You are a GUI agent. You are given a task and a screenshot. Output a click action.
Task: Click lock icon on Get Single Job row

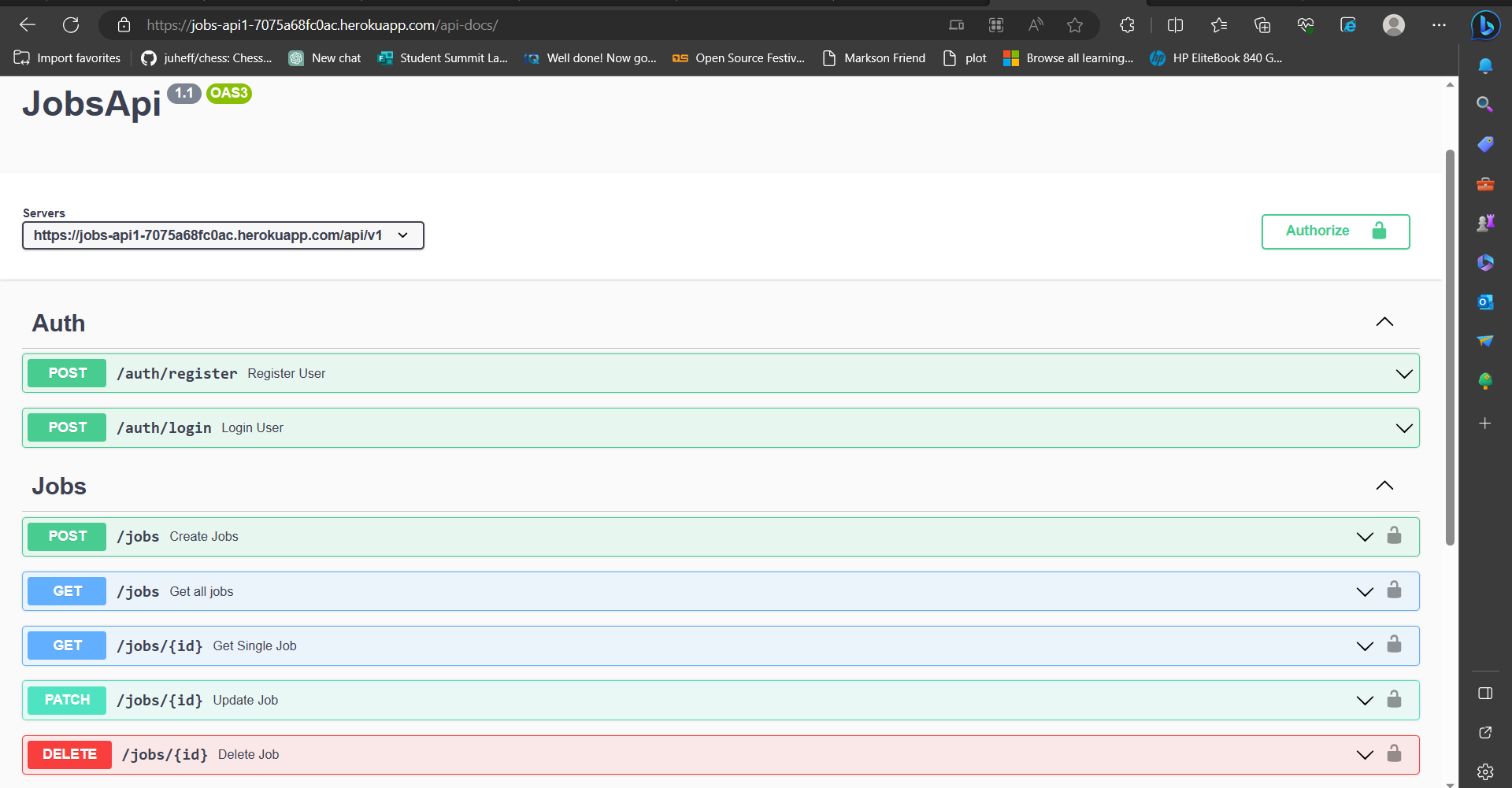tap(1394, 644)
